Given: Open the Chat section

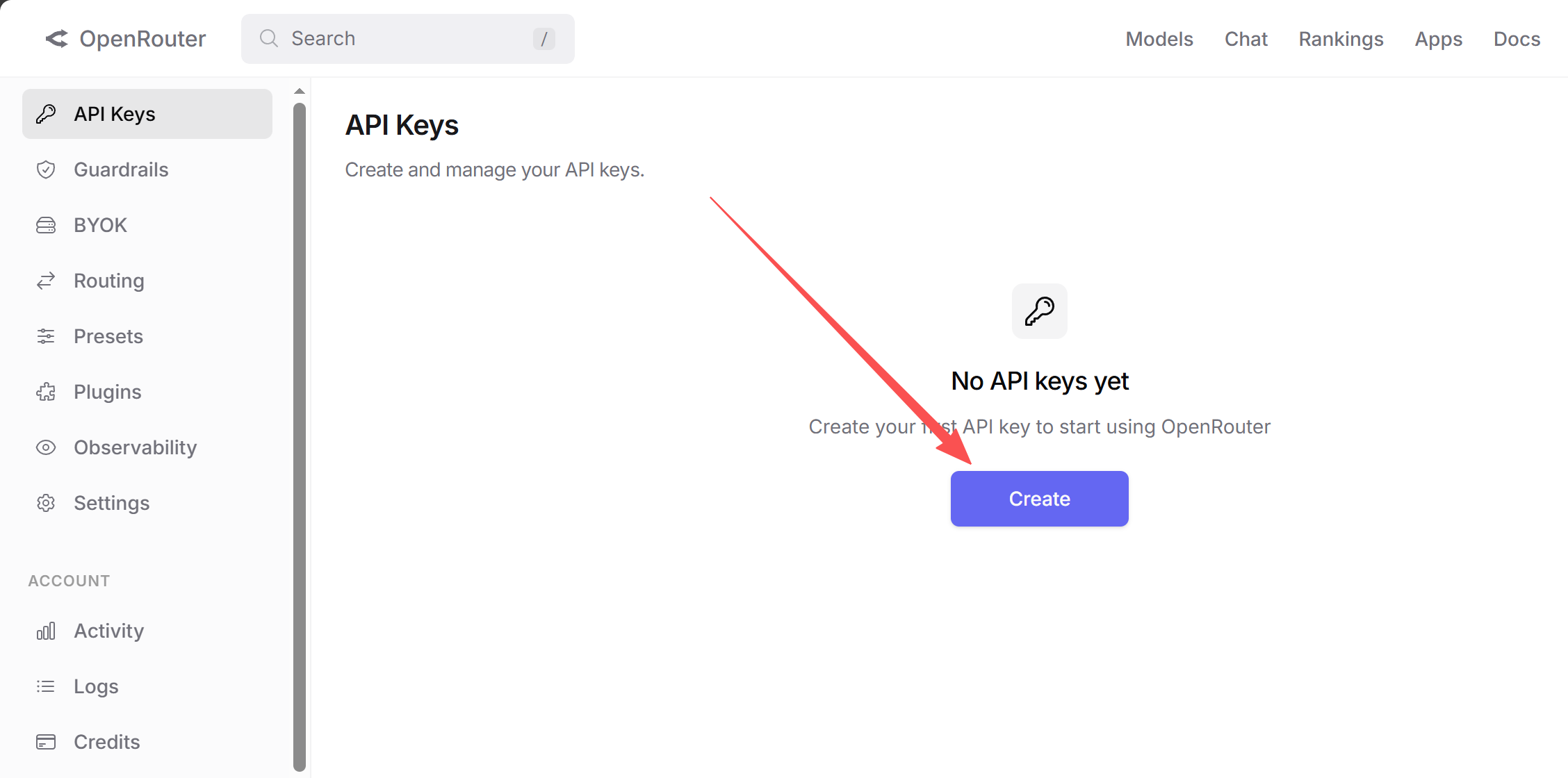Looking at the screenshot, I should (x=1246, y=39).
